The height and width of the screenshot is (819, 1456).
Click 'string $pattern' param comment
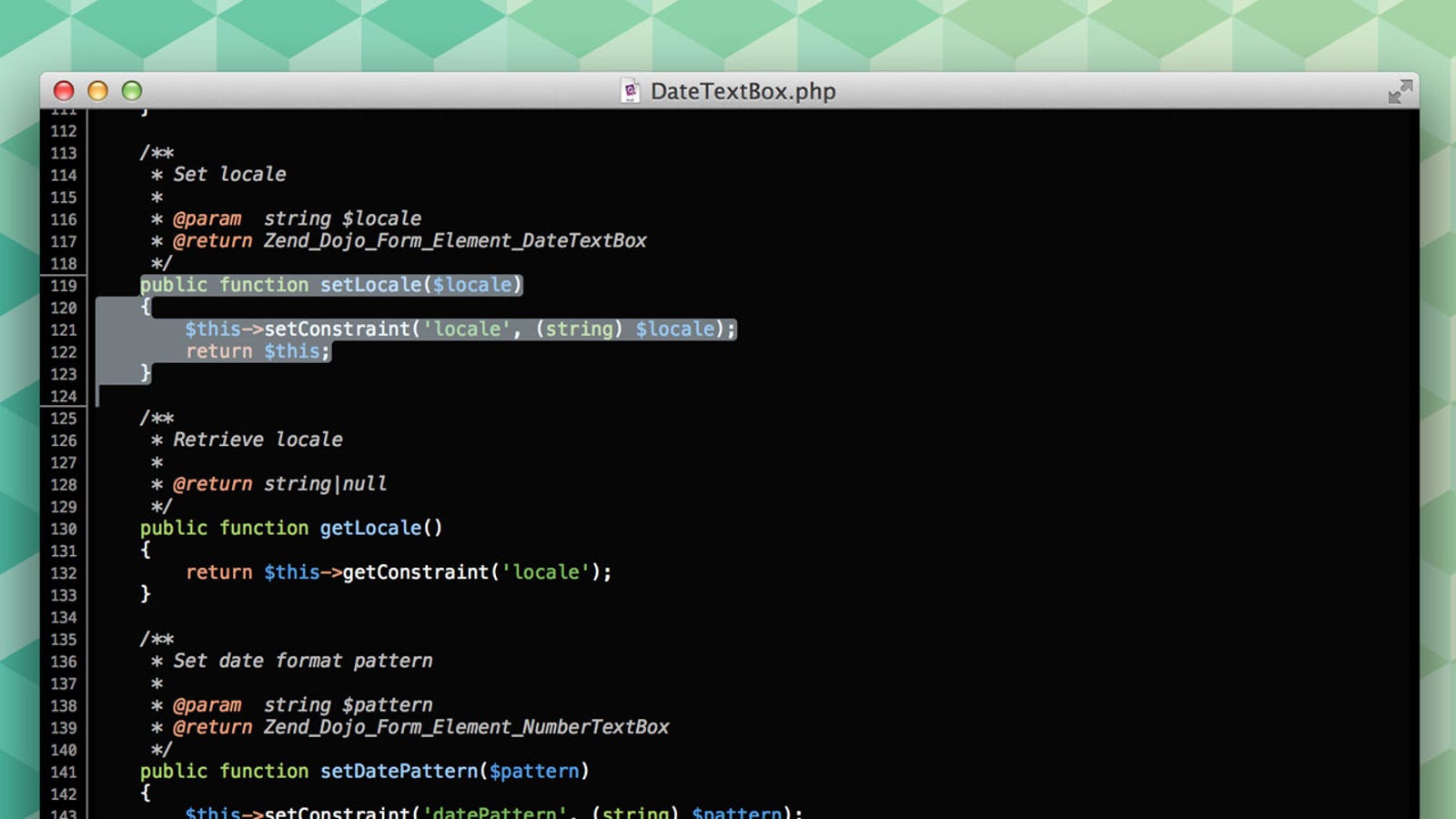pyautogui.click(x=348, y=704)
